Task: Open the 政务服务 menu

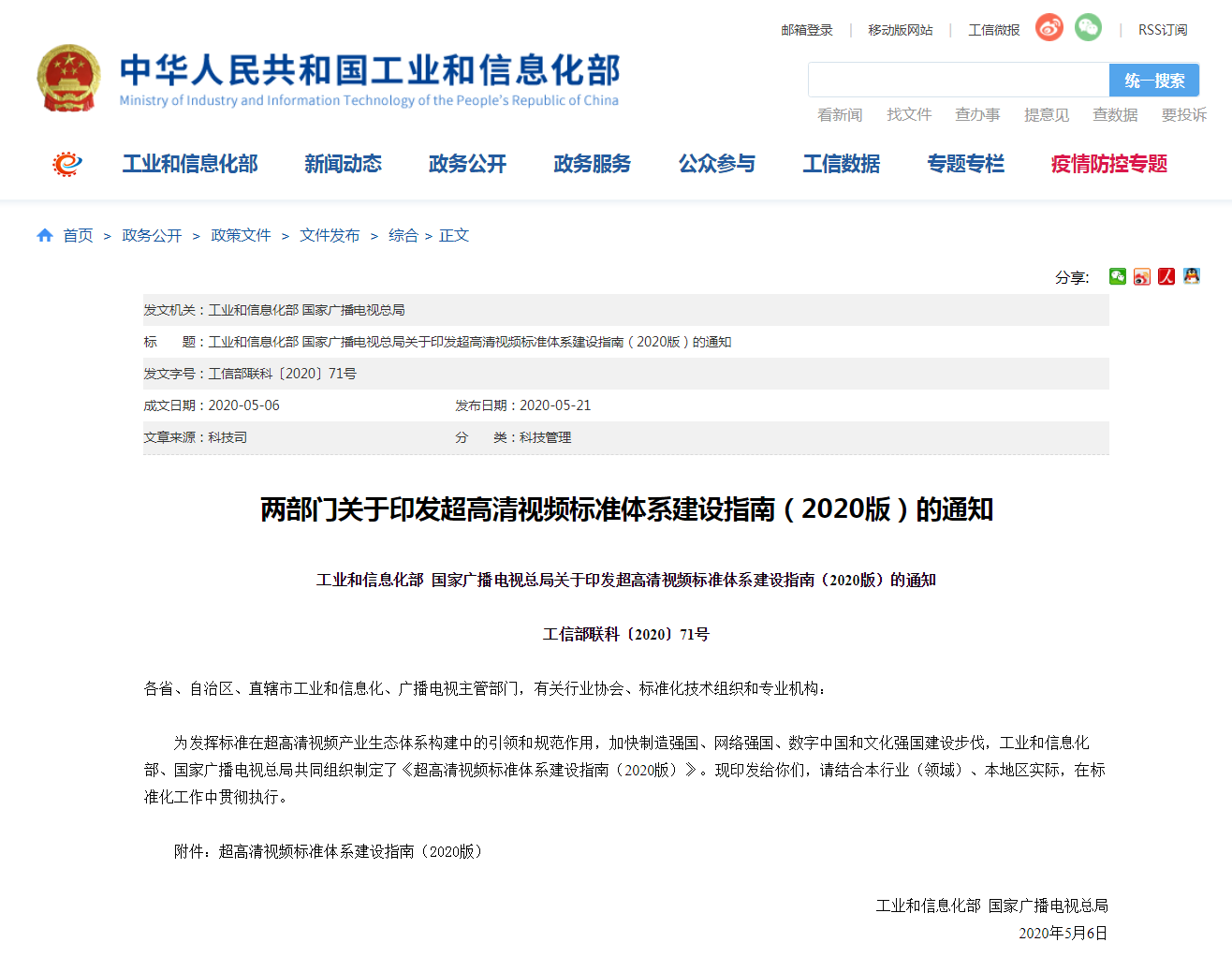Action: (592, 164)
